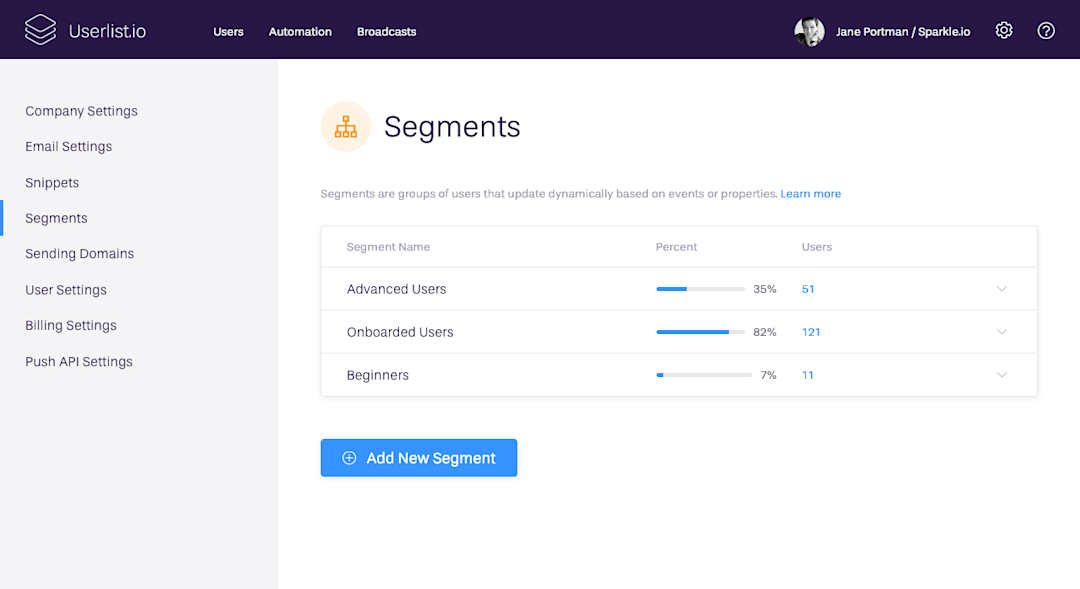Click the Users column header
Screen dimensions: 1080x589
pyautogui.click(x=816, y=247)
